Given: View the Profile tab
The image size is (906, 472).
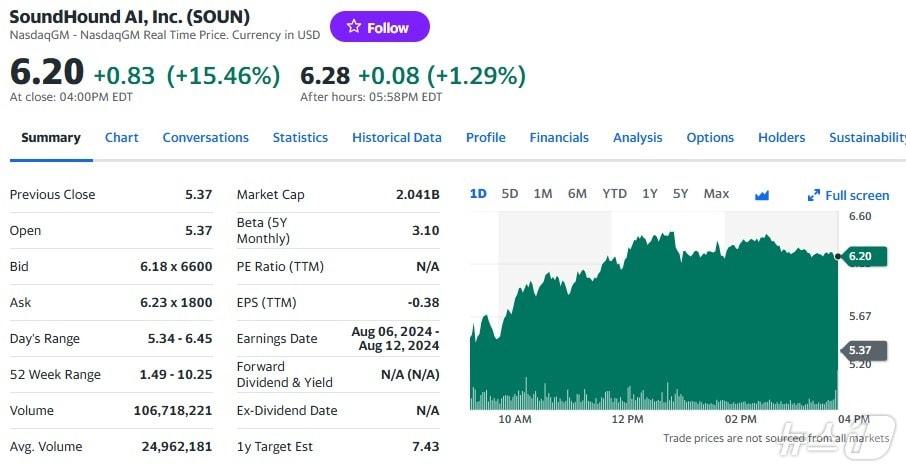Looking at the screenshot, I should [485, 138].
